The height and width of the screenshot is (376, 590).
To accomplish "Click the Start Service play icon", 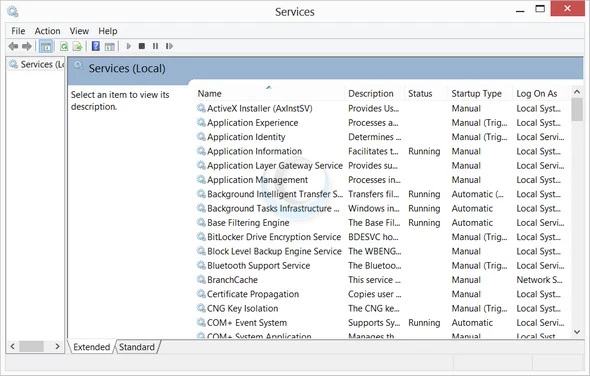I will click(129, 46).
